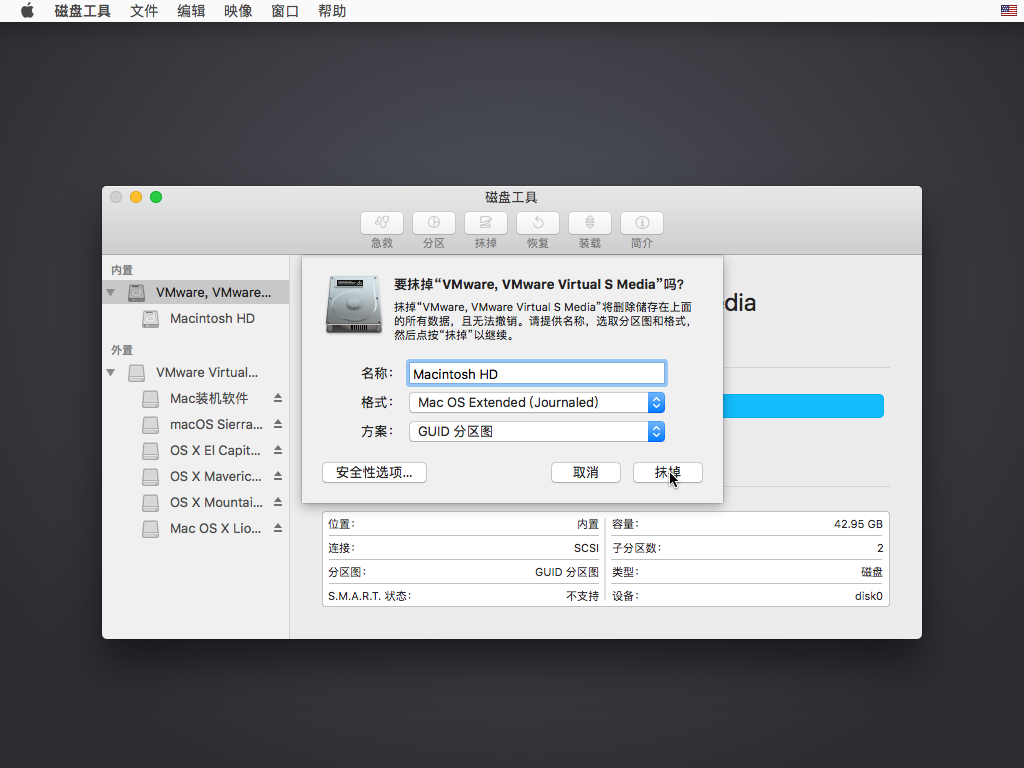Select the VMware internal disk icon in the sidebar
The height and width of the screenshot is (768, 1024).
pos(136,293)
